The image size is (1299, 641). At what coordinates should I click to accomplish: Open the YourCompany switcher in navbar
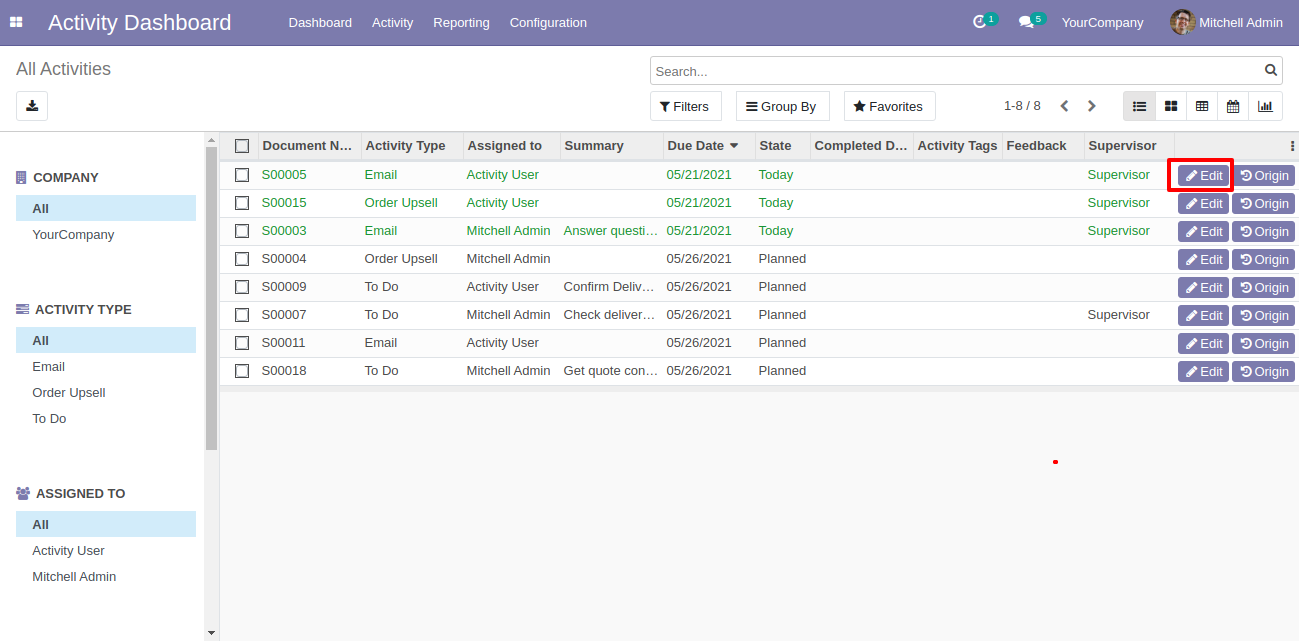1102,22
